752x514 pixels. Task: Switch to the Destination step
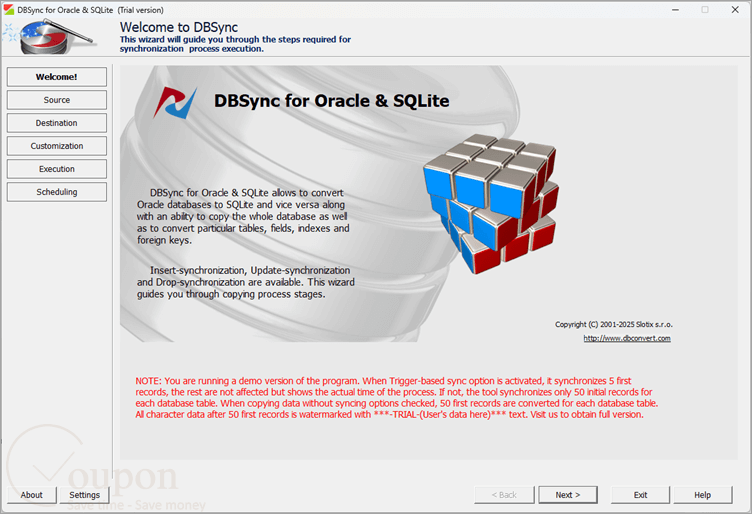coord(57,123)
